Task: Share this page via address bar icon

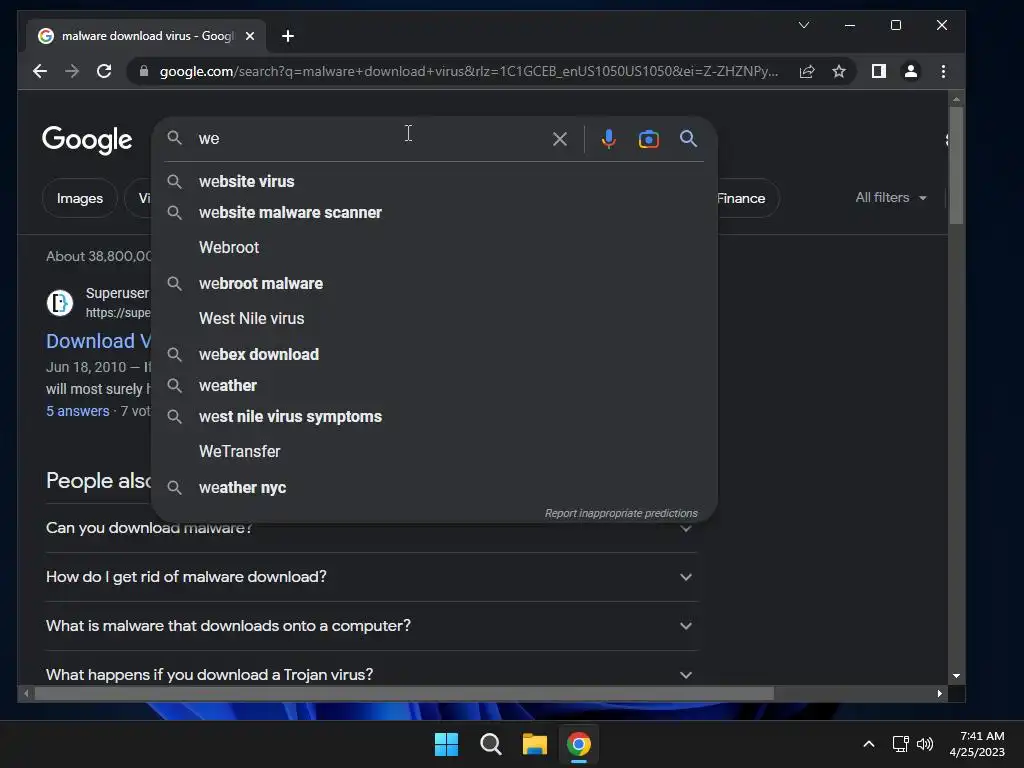Action: (807, 71)
